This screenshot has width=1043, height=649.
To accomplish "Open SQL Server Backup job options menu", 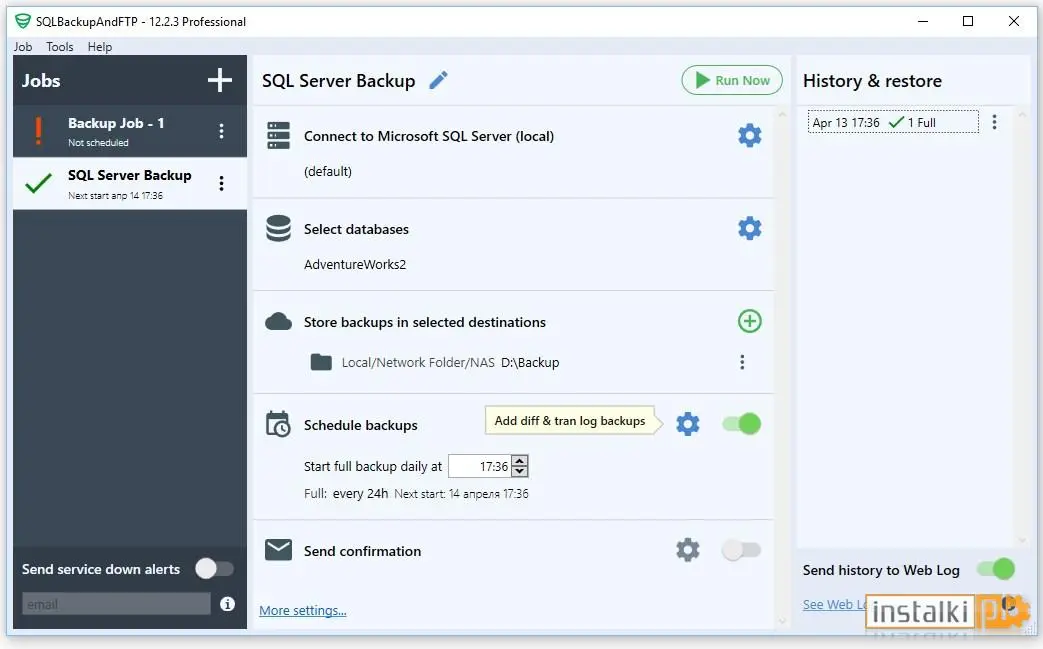I will click(x=222, y=184).
